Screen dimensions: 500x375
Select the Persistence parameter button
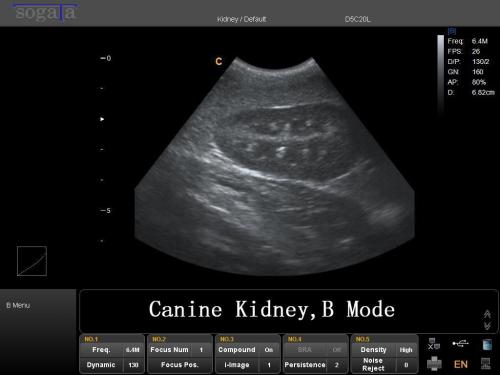tap(305, 365)
